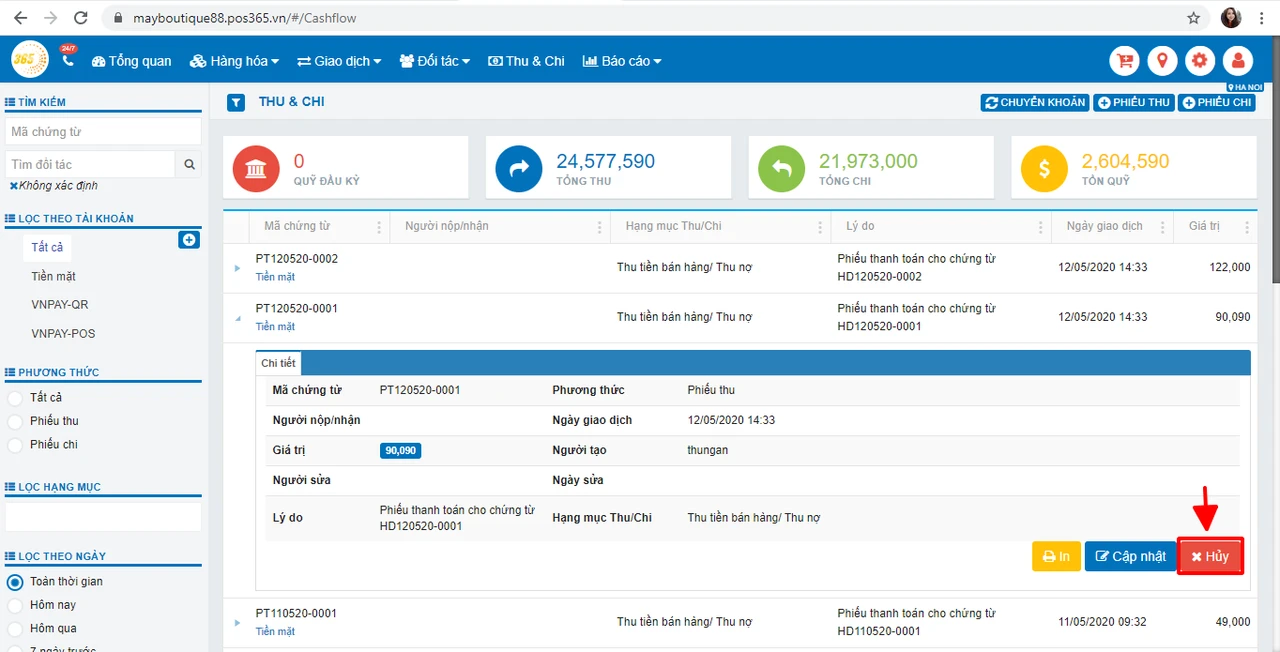The width and height of the screenshot is (1280, 652).
Task: Open the user account icon
Action: click(x=1238, y=61)
